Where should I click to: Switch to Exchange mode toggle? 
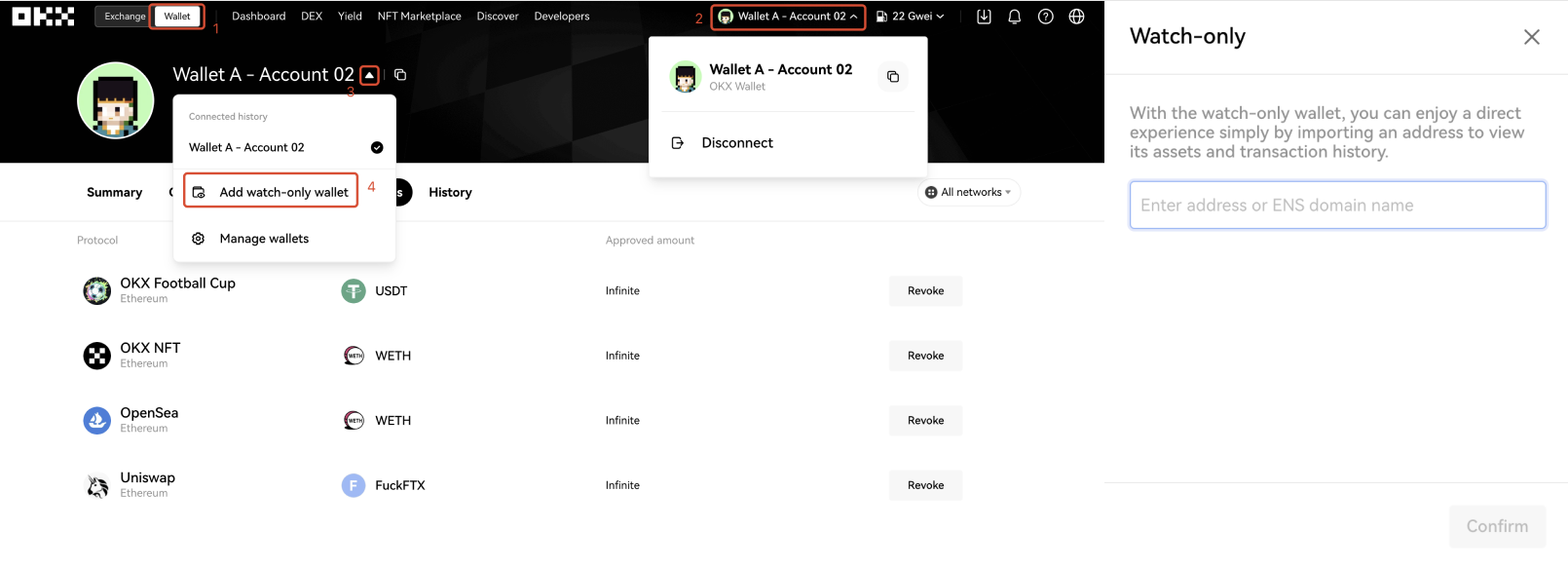[x=125, y=17]
